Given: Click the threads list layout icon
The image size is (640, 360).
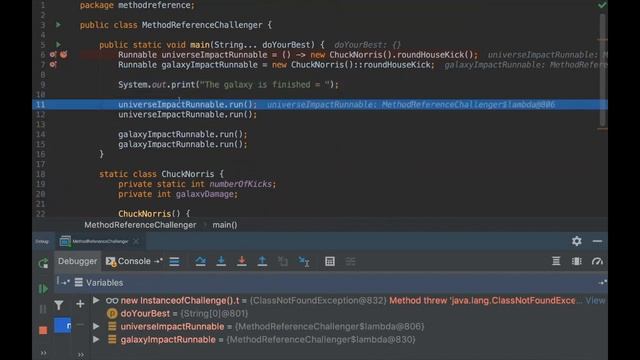Looking at the screenshot, I should [556, 261].
